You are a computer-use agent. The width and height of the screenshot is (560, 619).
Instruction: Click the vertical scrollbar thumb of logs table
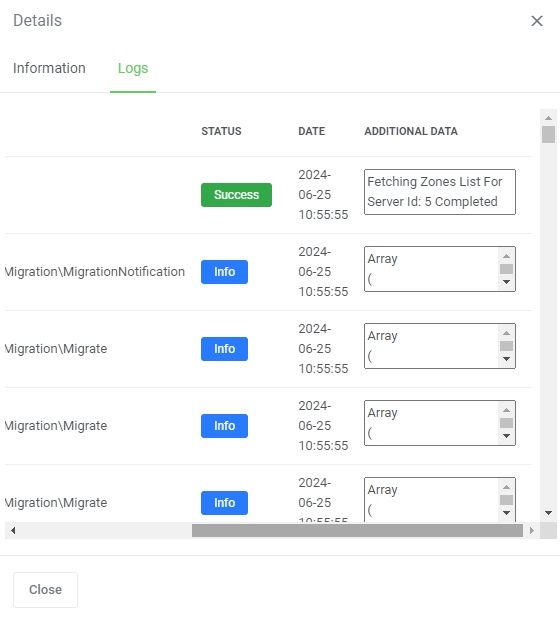pyautogui.click(x=548, y=134)
